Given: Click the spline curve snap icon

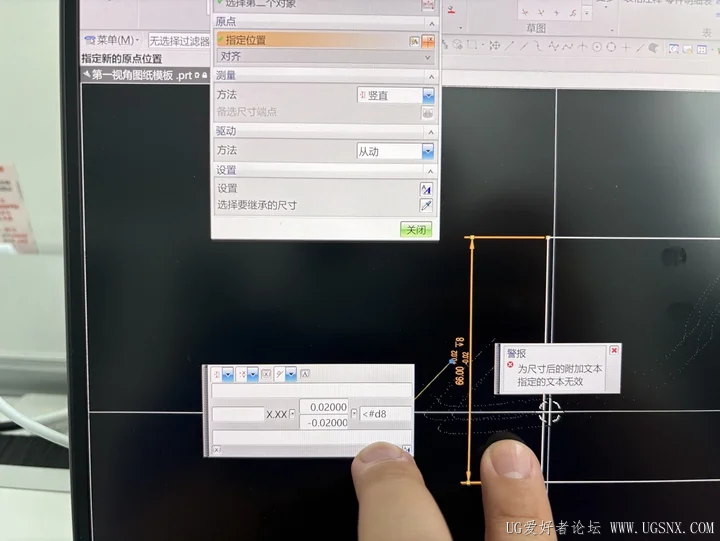Looking at the screenshot, I should point(568,46).
